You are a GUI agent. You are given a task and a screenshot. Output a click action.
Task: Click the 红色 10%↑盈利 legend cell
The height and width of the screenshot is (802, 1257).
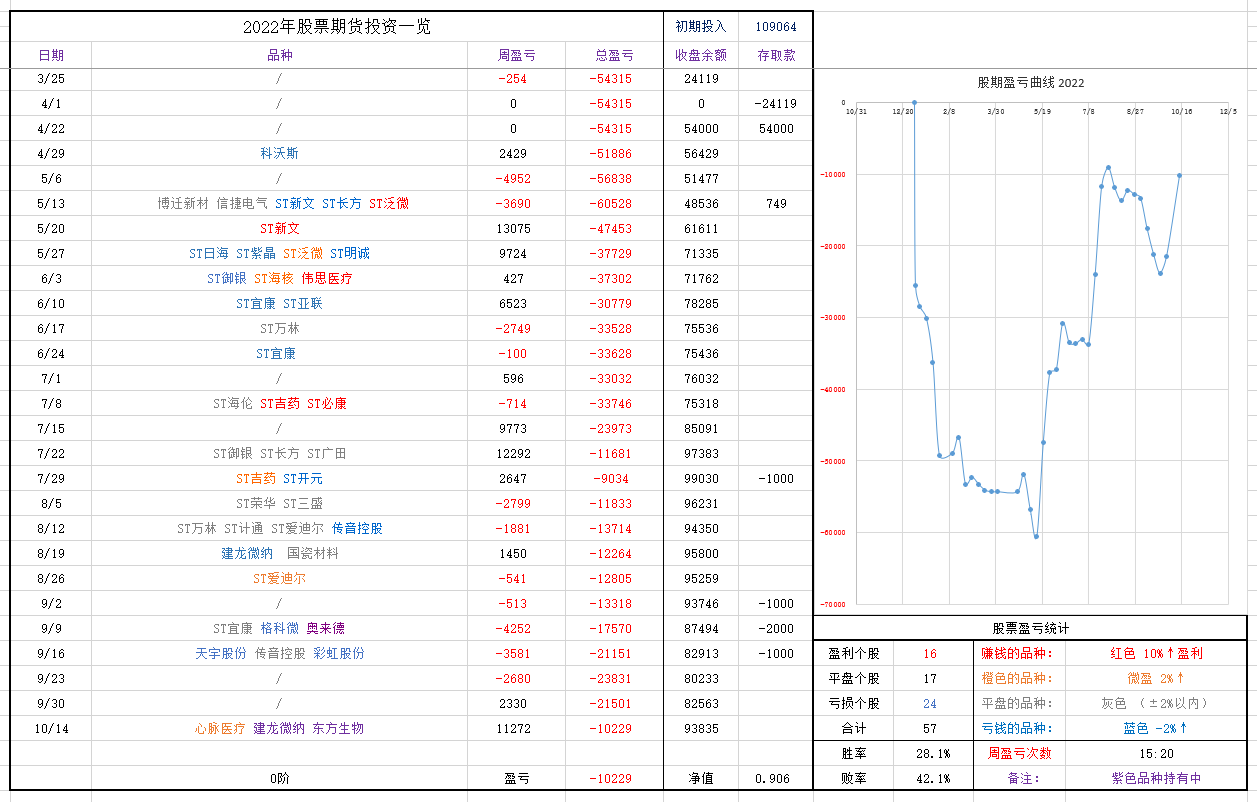tap(1157, 653)
